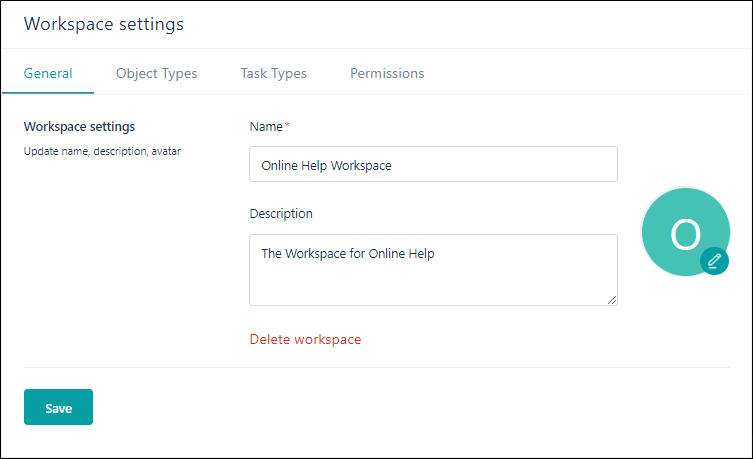Click the 'Online Help Workspace' text in Name

click(327, 166)
